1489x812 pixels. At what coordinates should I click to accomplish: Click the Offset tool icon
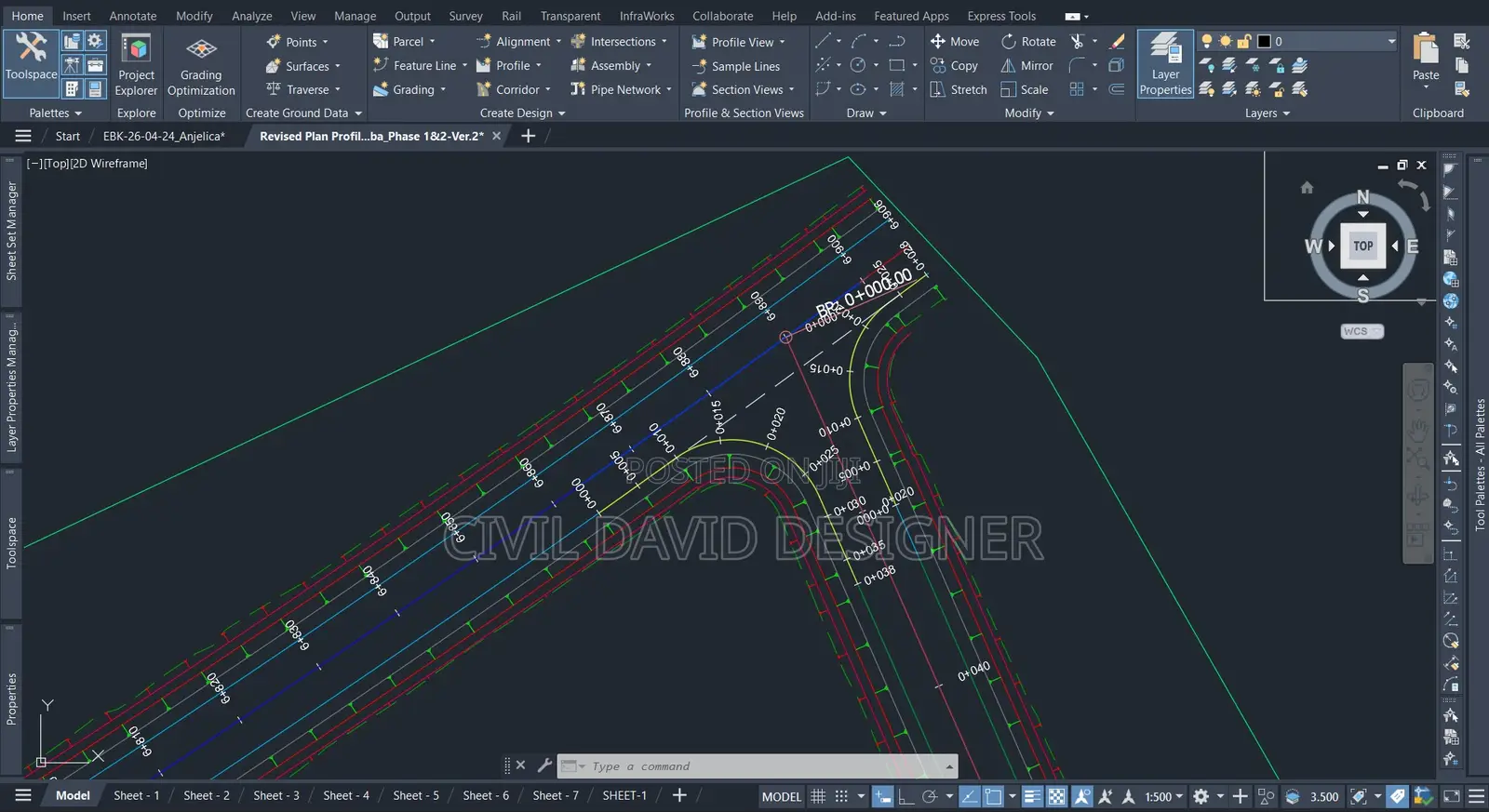[x=1117, y=89]
